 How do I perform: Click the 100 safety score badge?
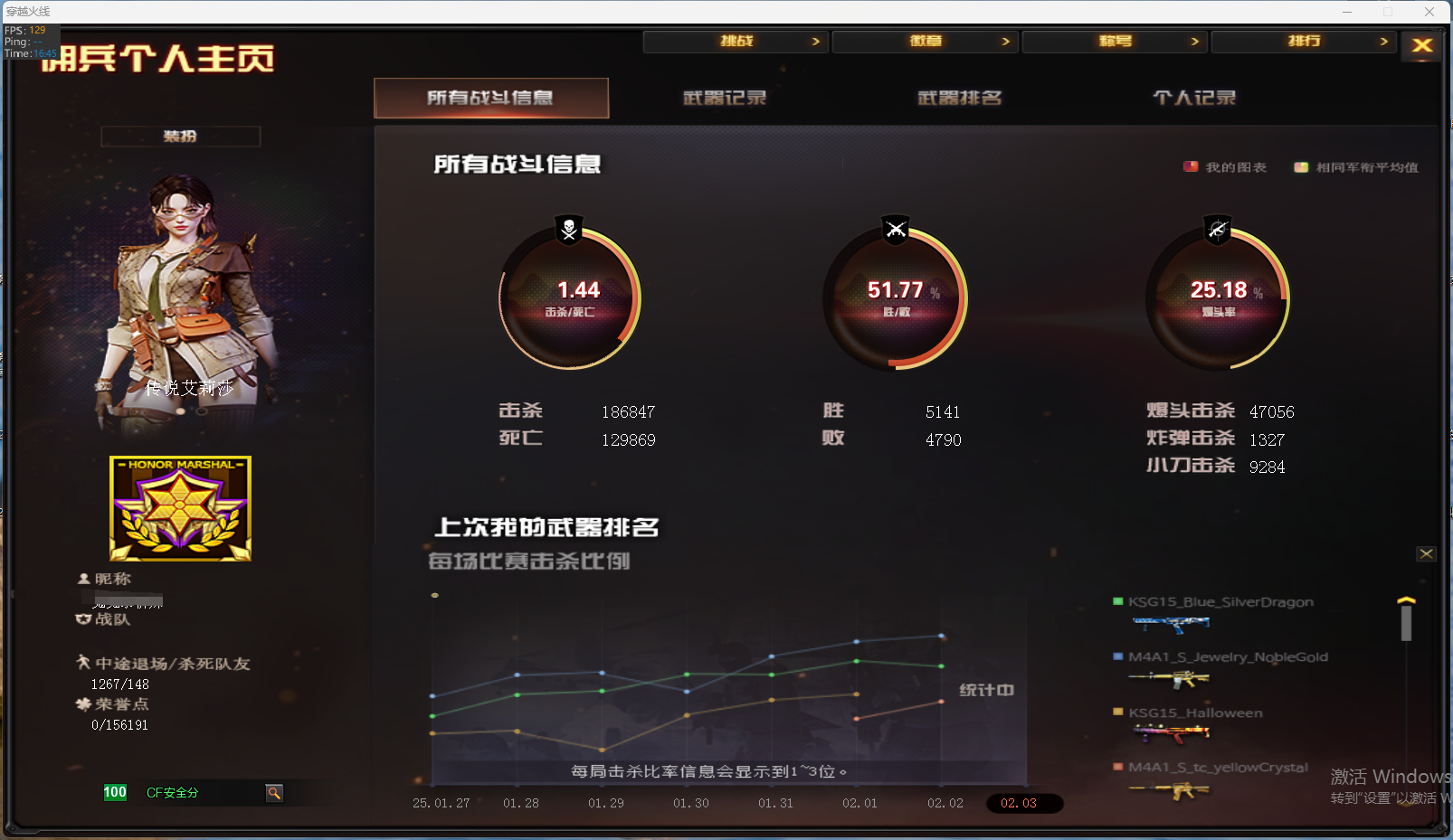coord(115,793)
